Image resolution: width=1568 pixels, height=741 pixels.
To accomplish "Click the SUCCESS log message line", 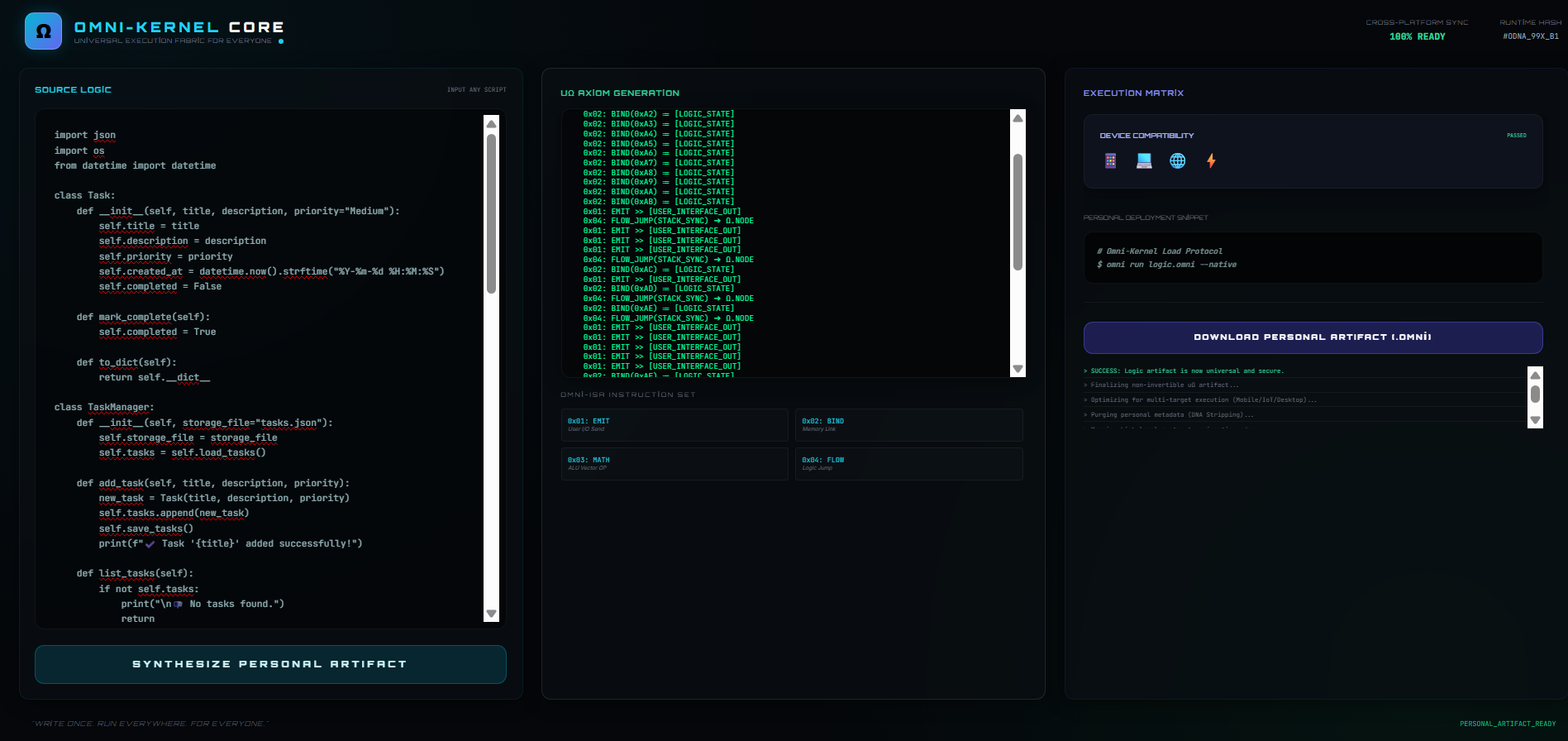I will [x=1184, y=371].
